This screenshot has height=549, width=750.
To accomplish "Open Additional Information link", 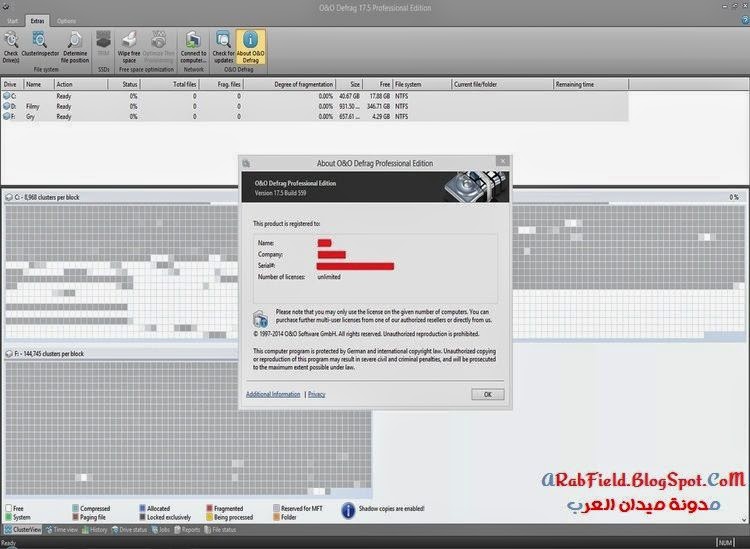I will point(273,395).
